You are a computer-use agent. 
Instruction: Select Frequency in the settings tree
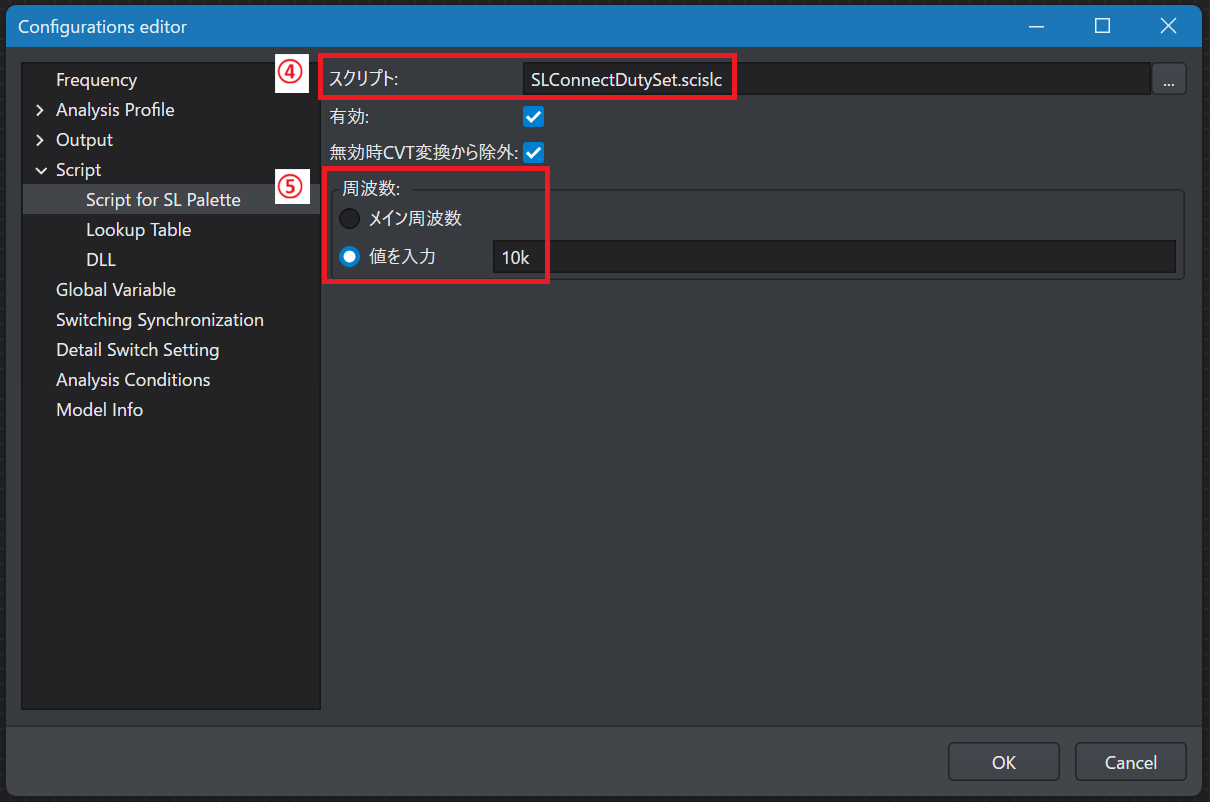[96, 80]
